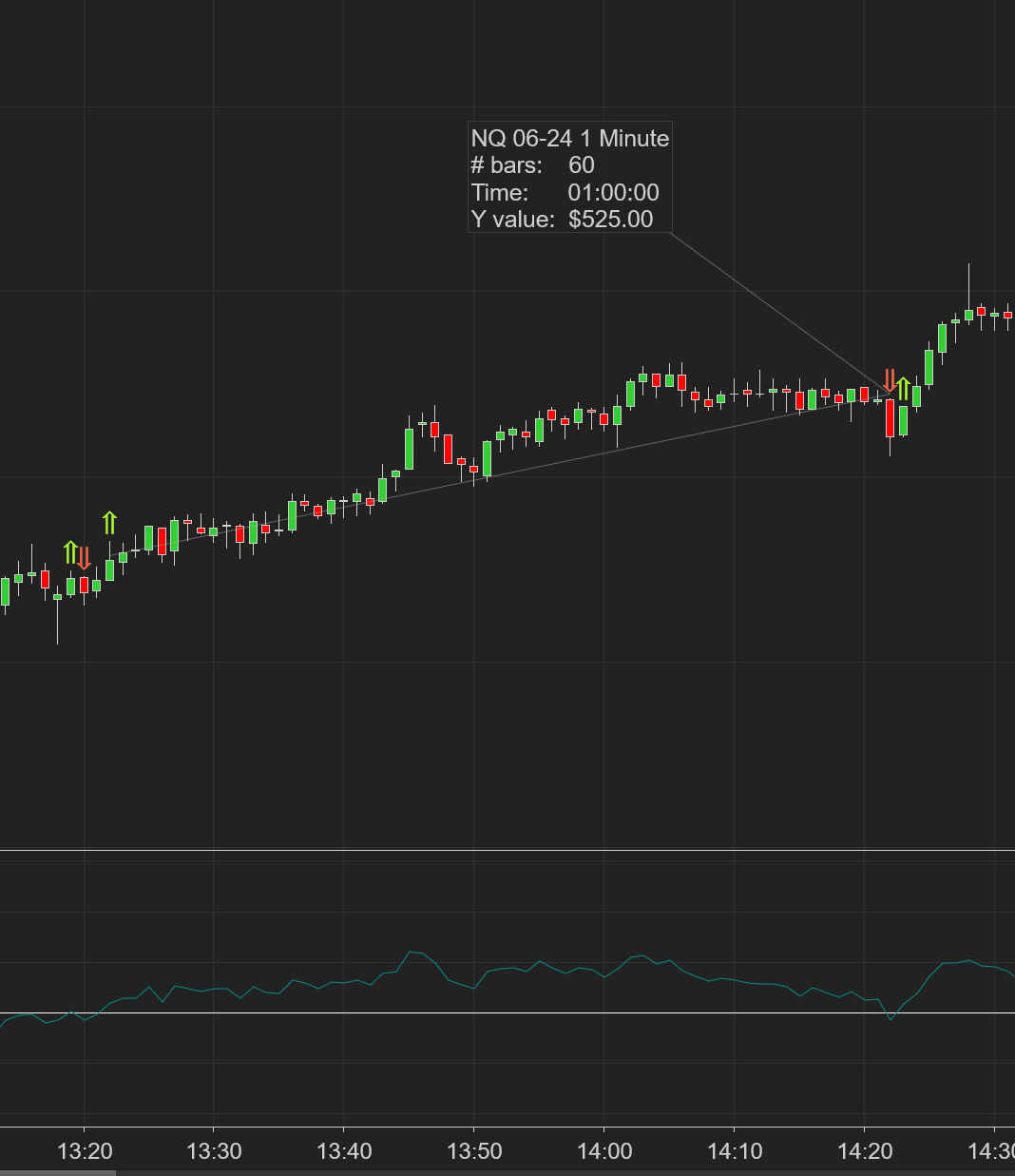This screenshot has width=1015, height=1176.
Task: Click the red candle right of 13:47
Action: coord(448,449)
